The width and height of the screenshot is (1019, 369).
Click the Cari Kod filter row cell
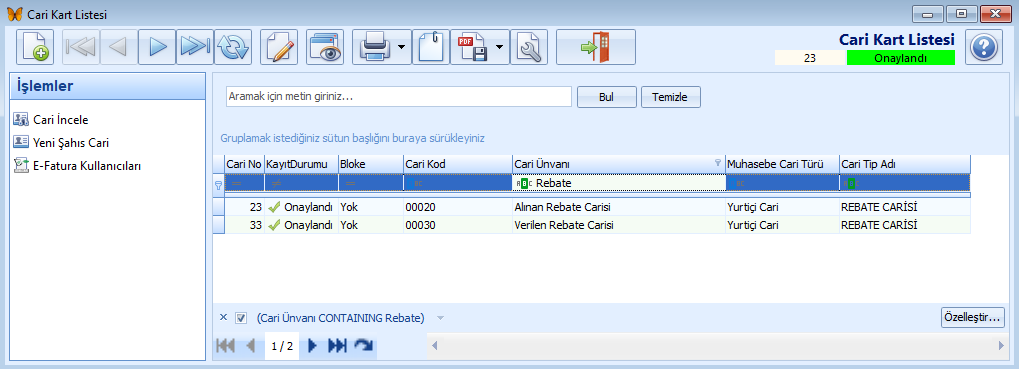coord(458,183)
